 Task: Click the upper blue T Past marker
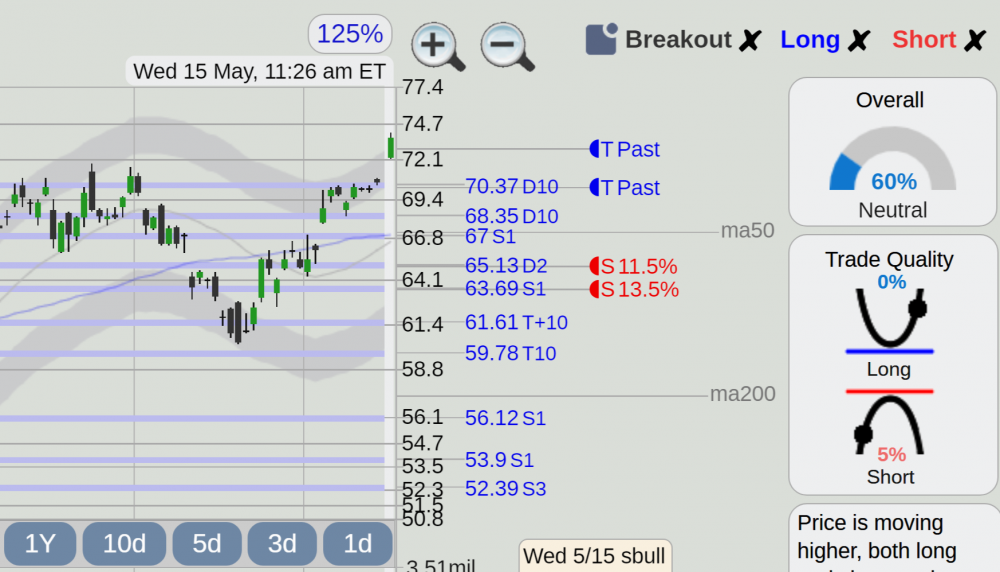coord(624,149)
